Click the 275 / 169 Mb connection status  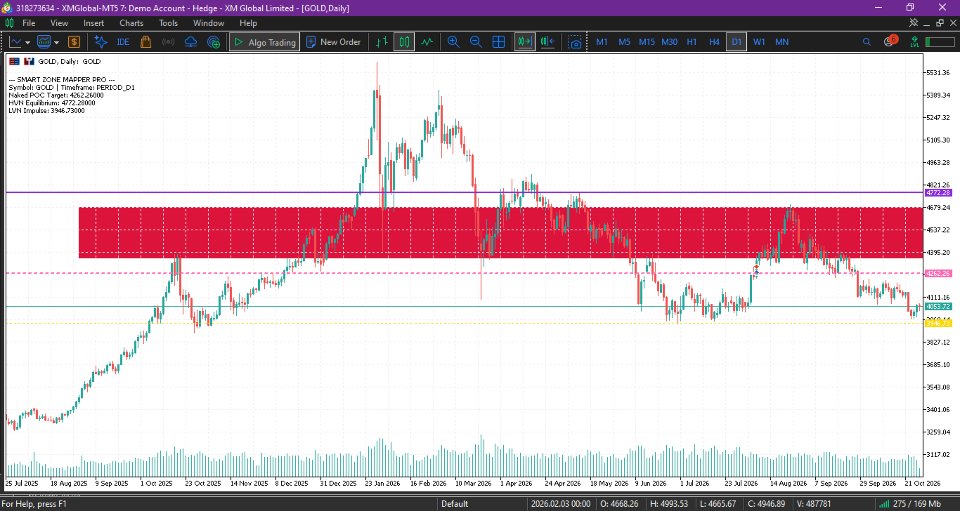click(x=917, y=504)
